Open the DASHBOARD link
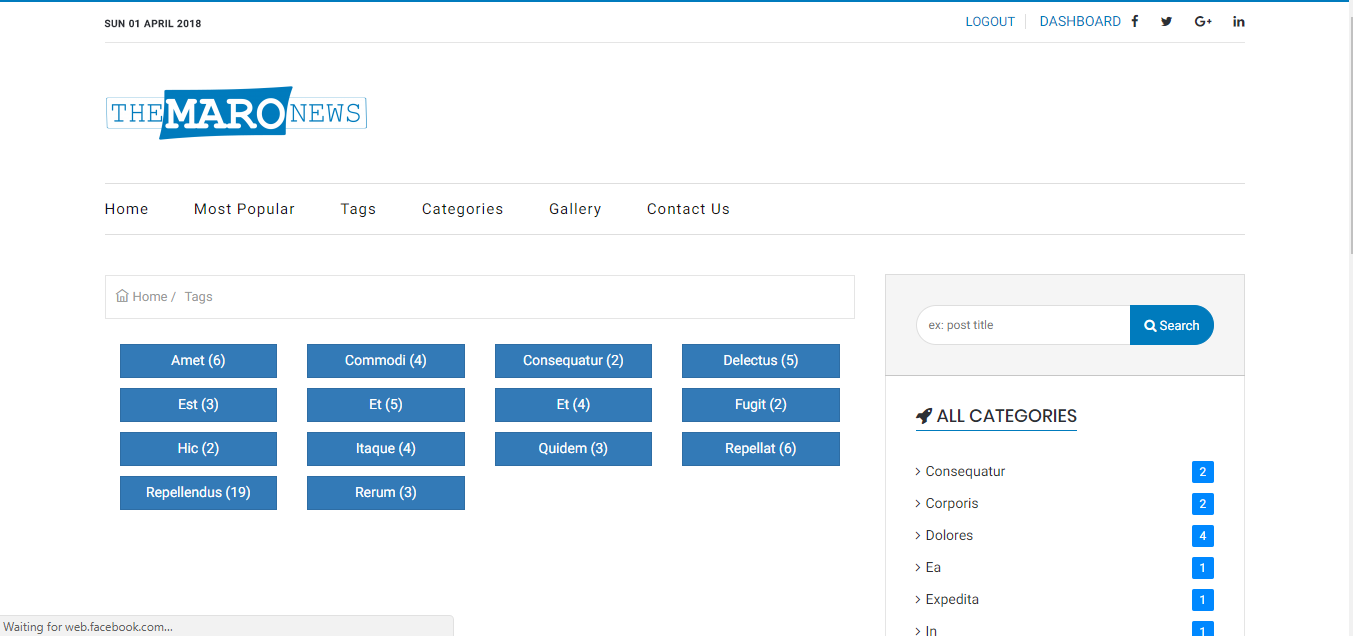Viewport: 1353px width, 636px height. [x=1080, y=21]
